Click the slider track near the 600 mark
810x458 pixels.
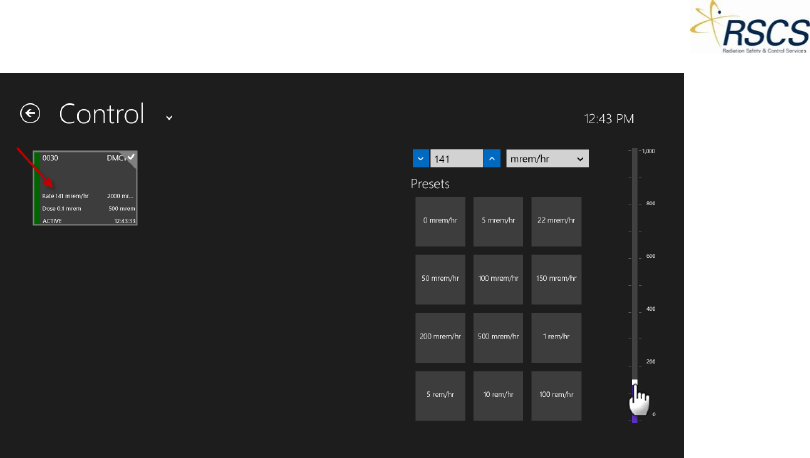coord(635,256)
